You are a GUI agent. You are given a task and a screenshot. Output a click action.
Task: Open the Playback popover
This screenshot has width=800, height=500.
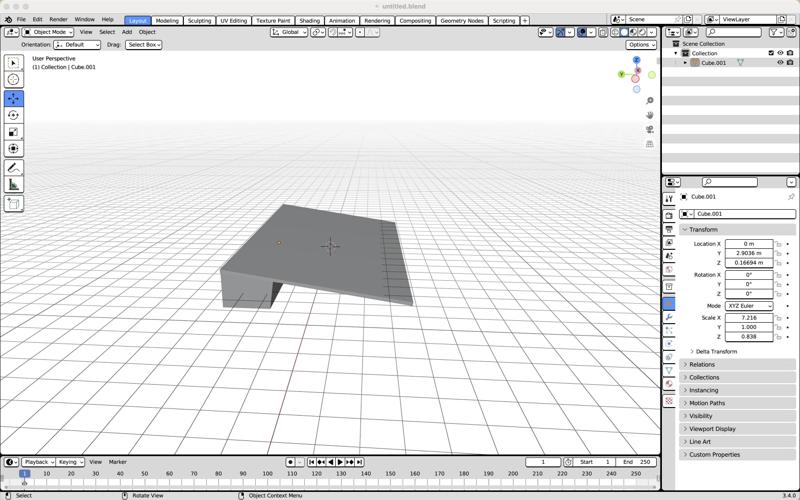pyautogui.click(x=38, y=462)
